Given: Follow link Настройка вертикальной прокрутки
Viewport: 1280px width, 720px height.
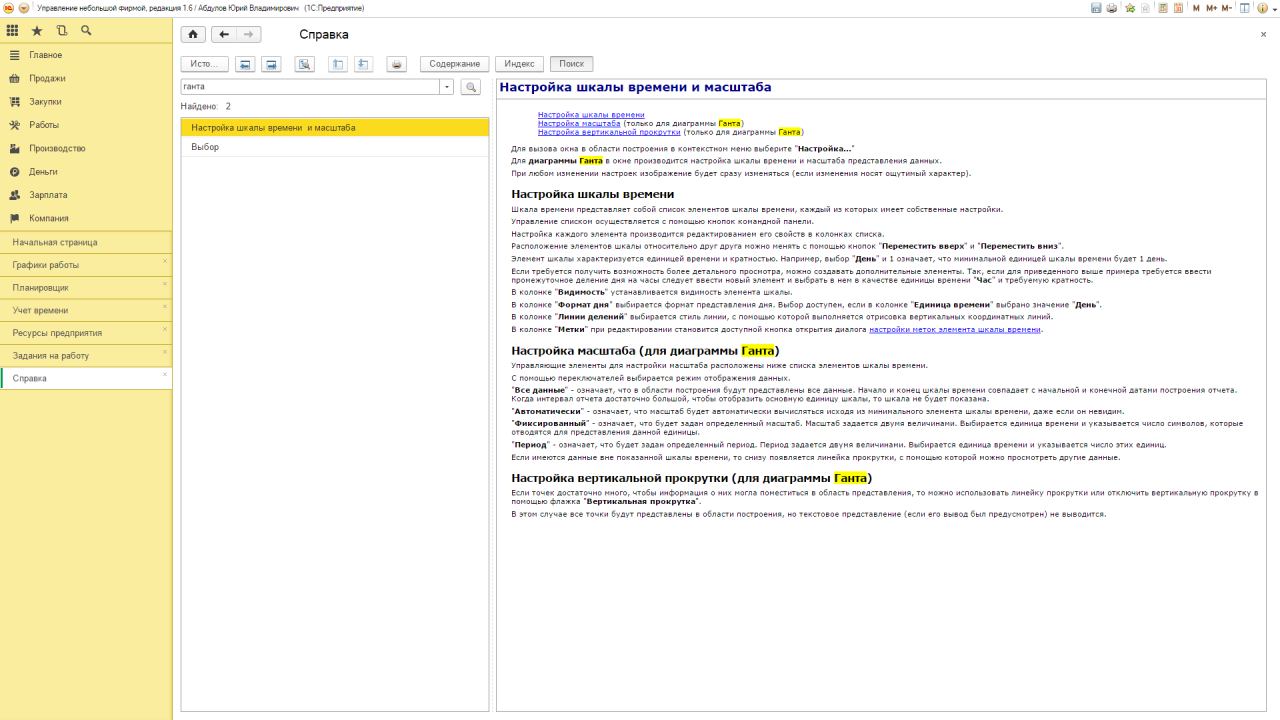Looking at the screenshot, I should pyautogui.click(x=609, y=132).
